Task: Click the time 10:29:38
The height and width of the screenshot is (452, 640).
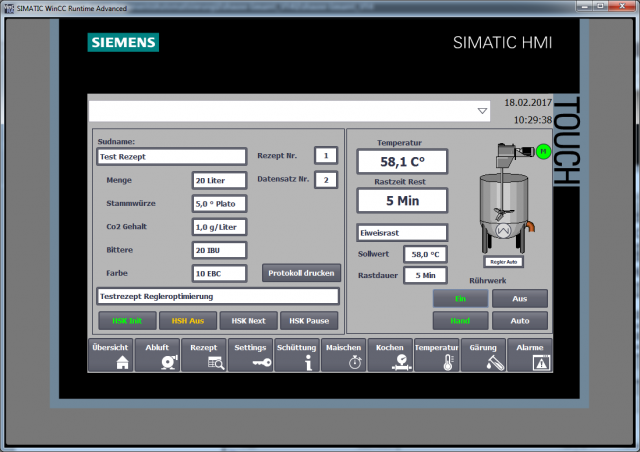Action: tap(533, 120)
